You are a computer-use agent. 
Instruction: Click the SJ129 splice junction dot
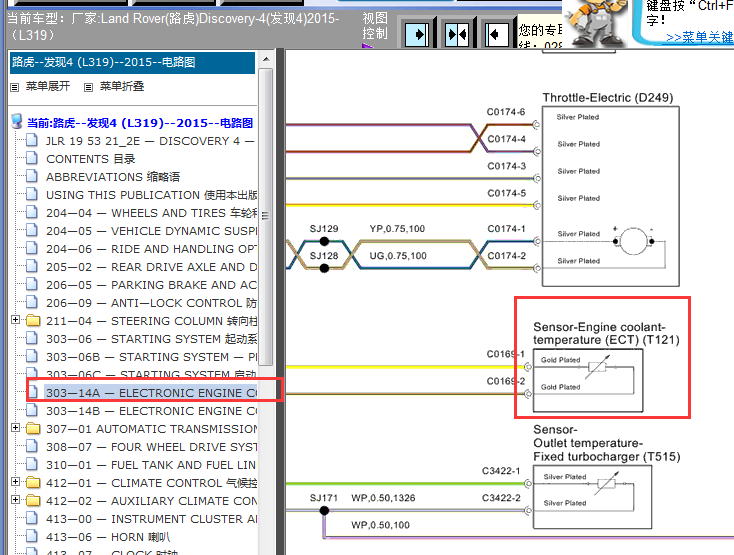pyautogui.click(x=324, y=241)
